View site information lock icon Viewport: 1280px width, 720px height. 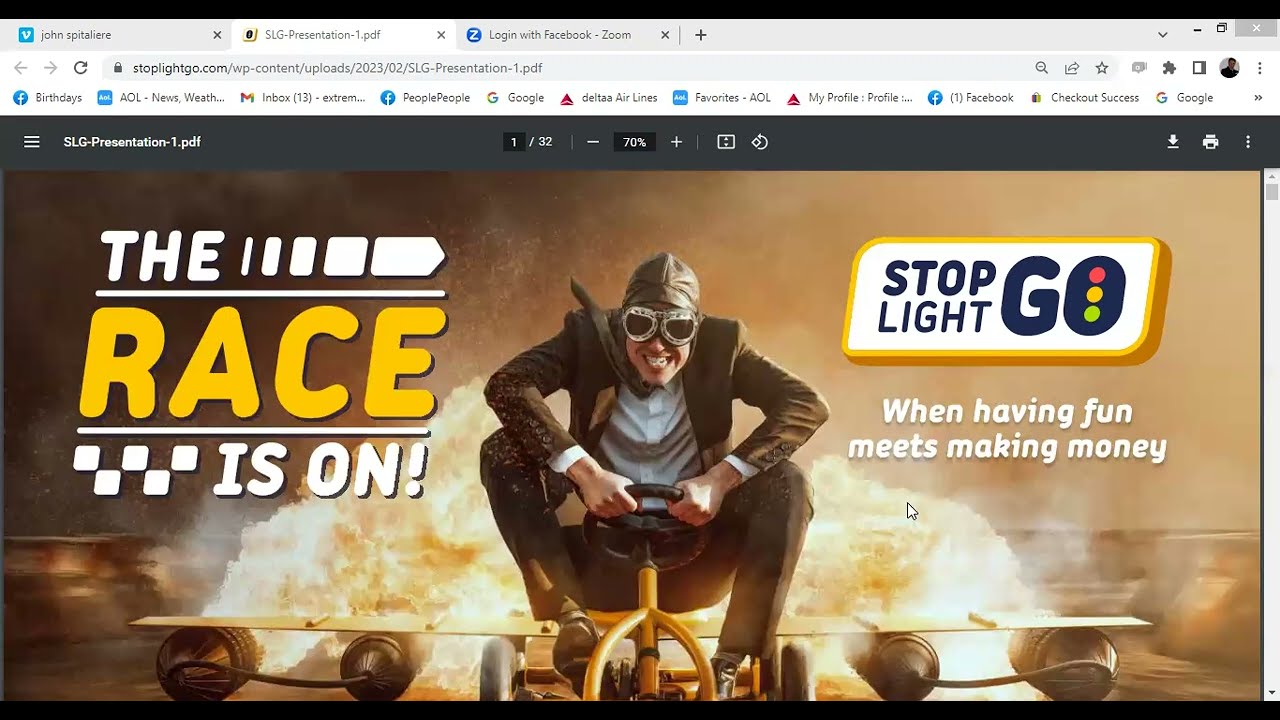coord(118,68)
